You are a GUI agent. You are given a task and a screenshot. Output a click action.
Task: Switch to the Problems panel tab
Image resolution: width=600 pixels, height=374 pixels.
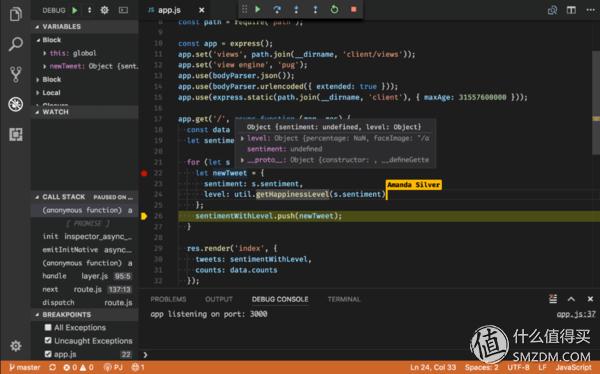(168, 299)
